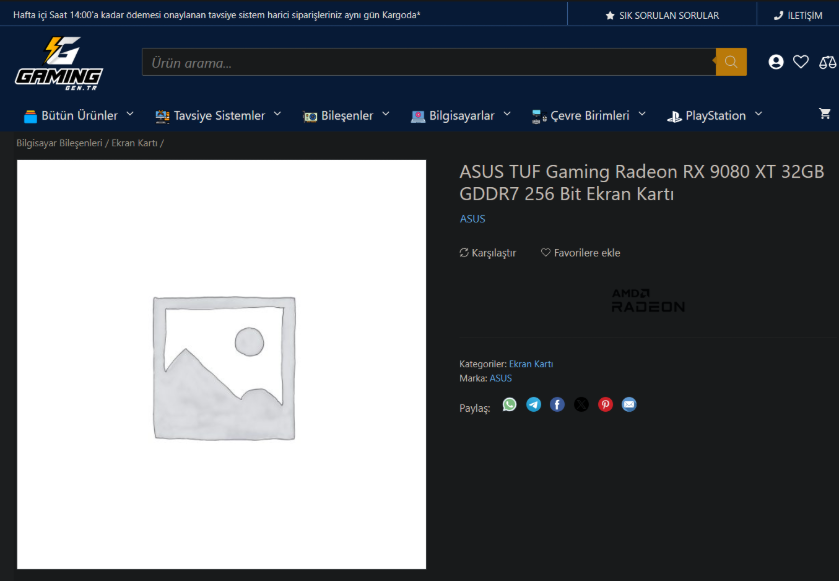The image size is (839, 581).
Task: Click the product placeholder image
Action: tap(222, 364)
